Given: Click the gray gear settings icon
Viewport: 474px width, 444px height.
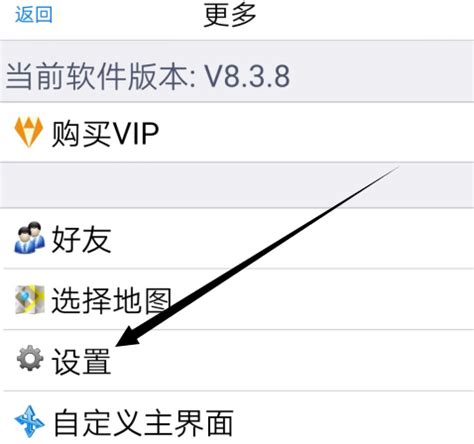Looking at the screenshot, I should coord(30,358).
